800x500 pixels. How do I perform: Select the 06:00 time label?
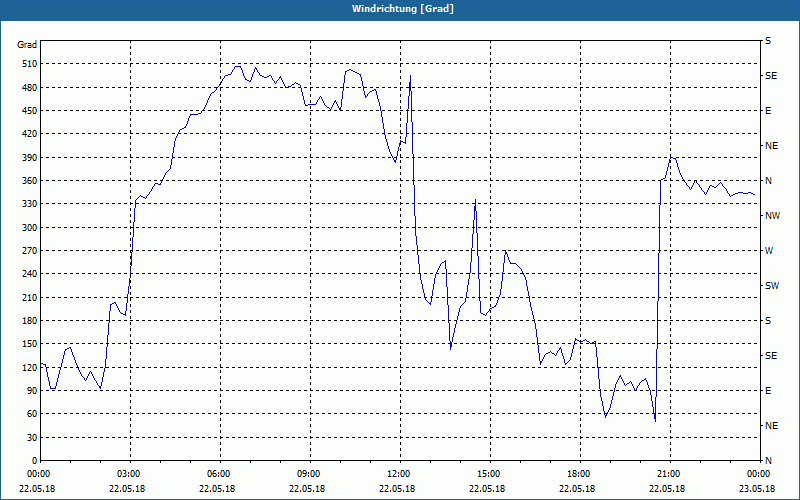220,474
